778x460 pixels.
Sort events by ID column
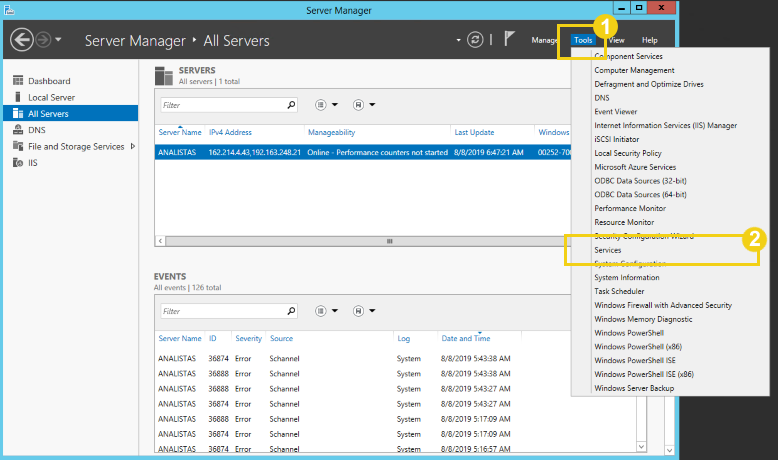pos(212,338)
